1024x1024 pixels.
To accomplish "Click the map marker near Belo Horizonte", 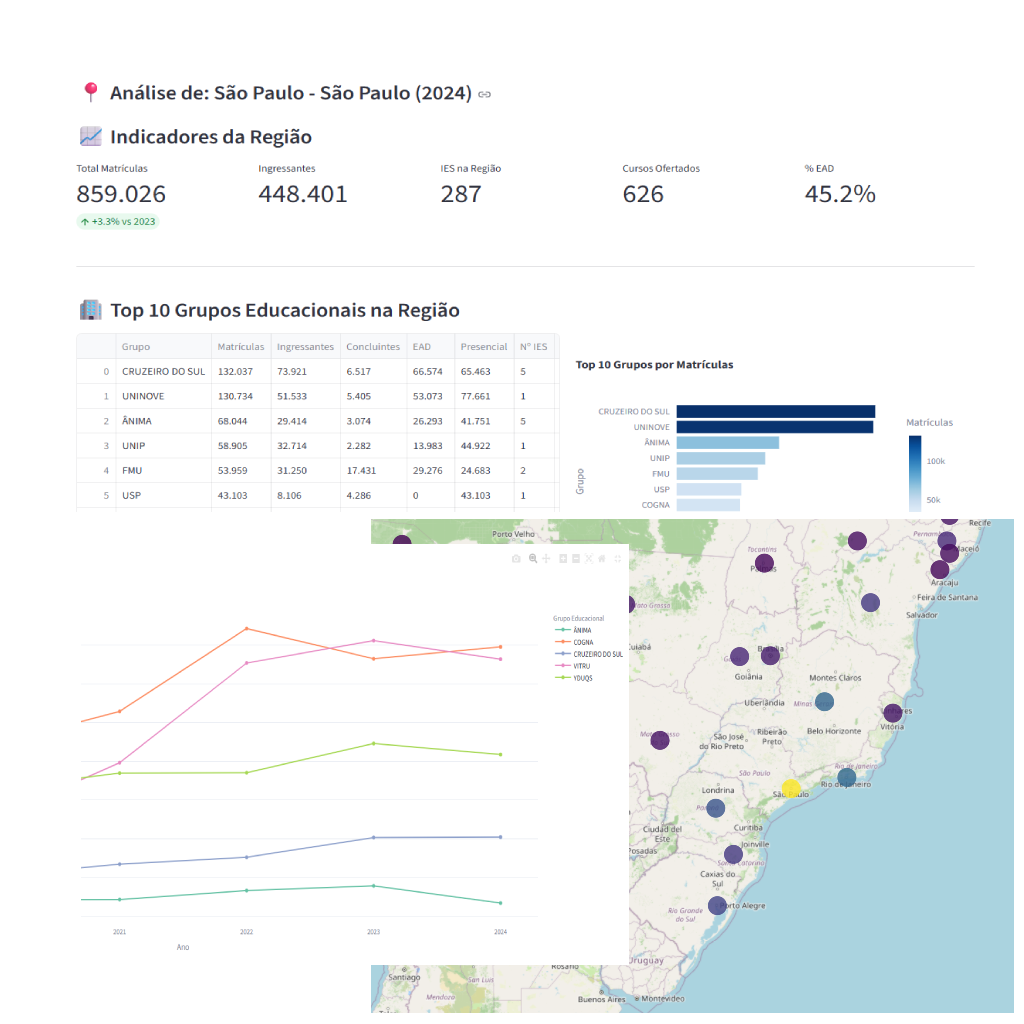I will [x=824, y=702].
